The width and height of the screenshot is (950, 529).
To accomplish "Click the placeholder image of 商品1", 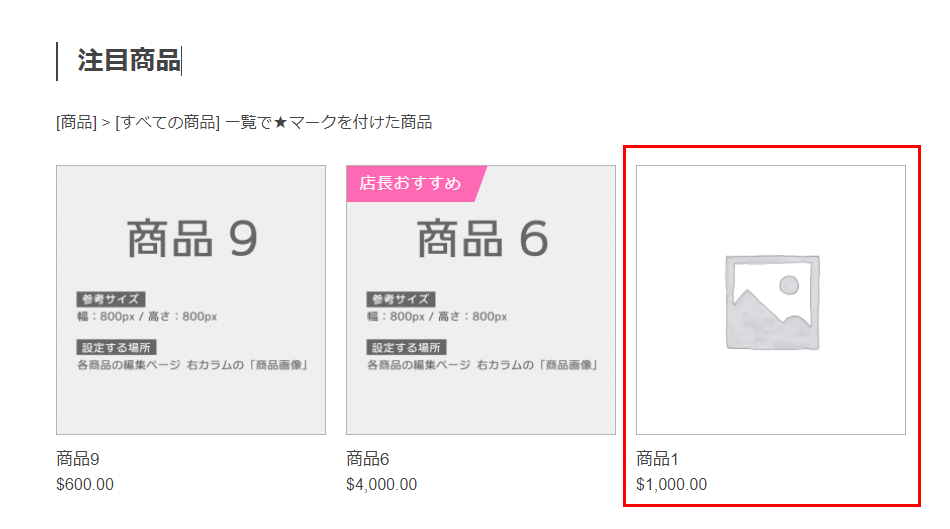I will [x=771, y=300].
